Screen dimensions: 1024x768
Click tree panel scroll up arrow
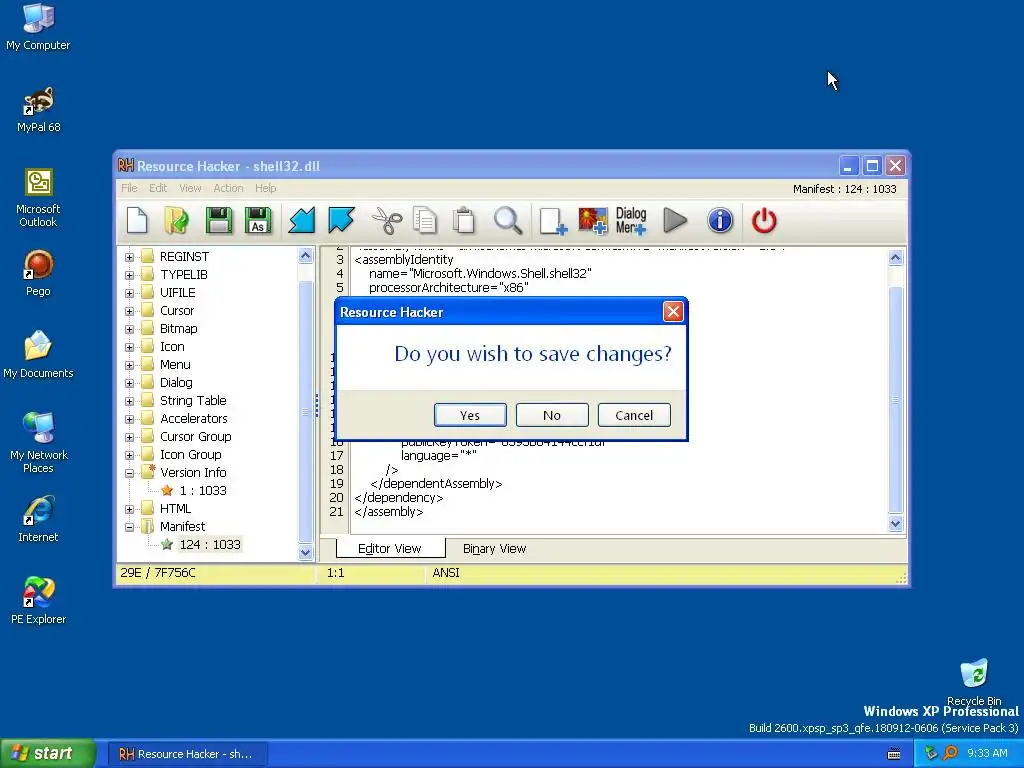[305, 256]
